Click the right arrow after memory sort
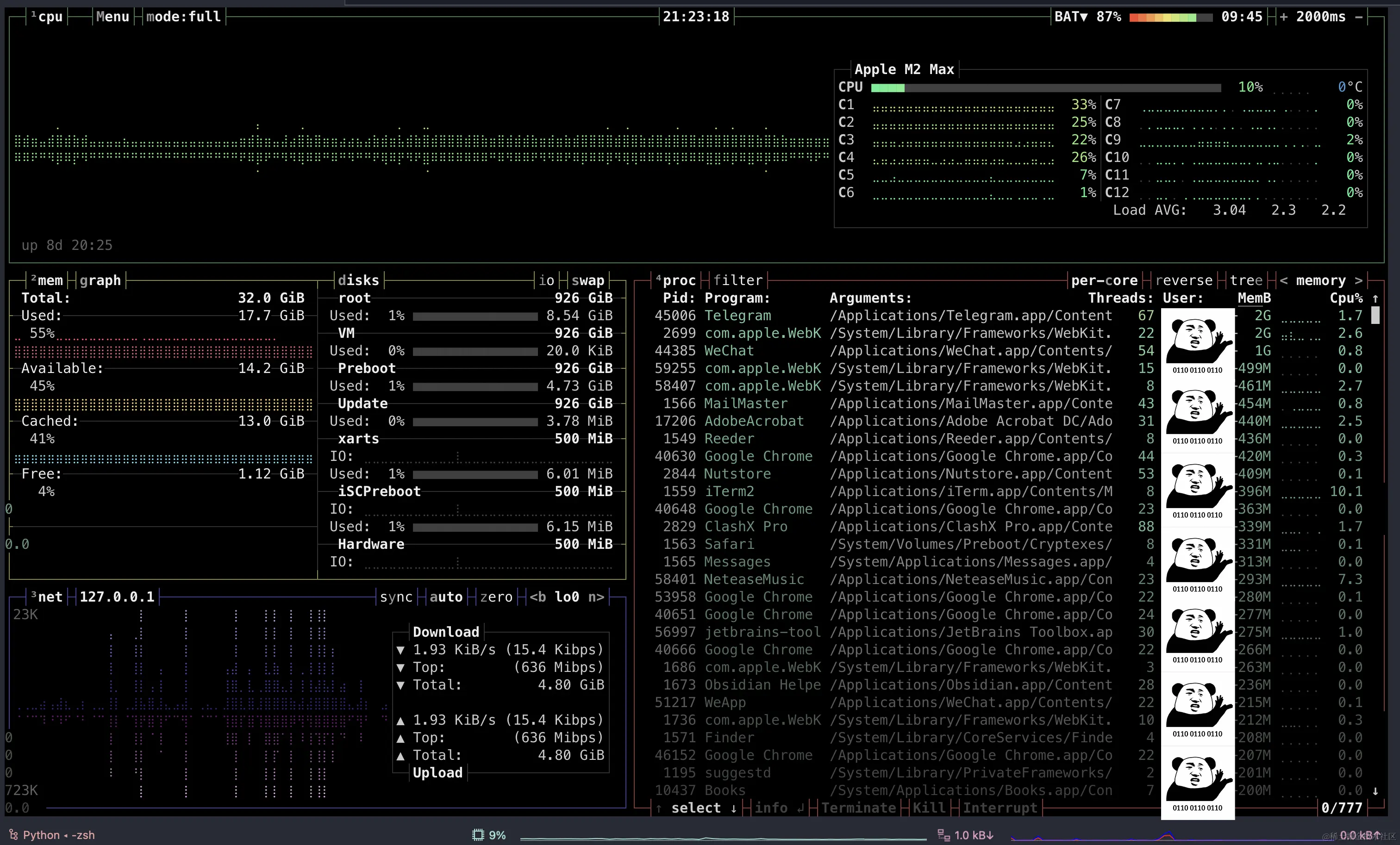This screenshot has height=845, width=1400. (1358, 280)
